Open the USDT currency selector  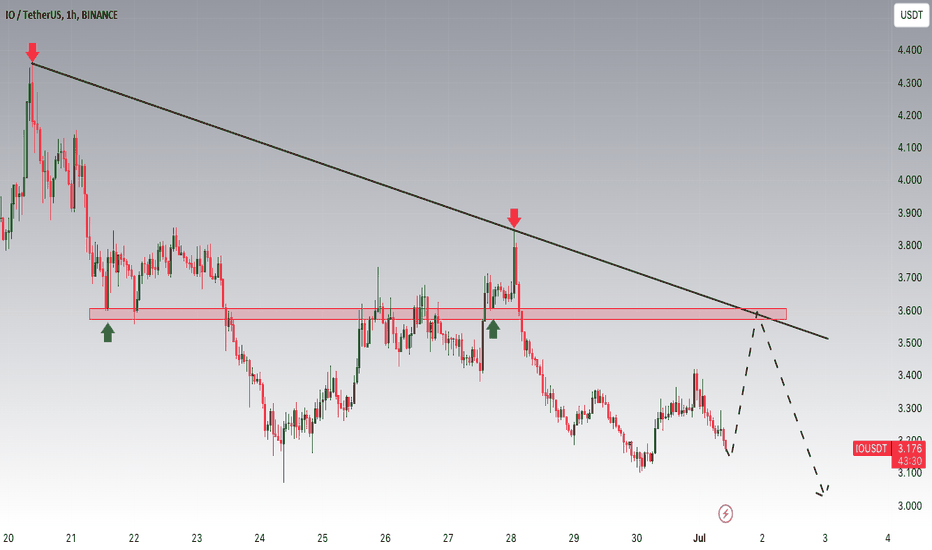click(911, 15)
